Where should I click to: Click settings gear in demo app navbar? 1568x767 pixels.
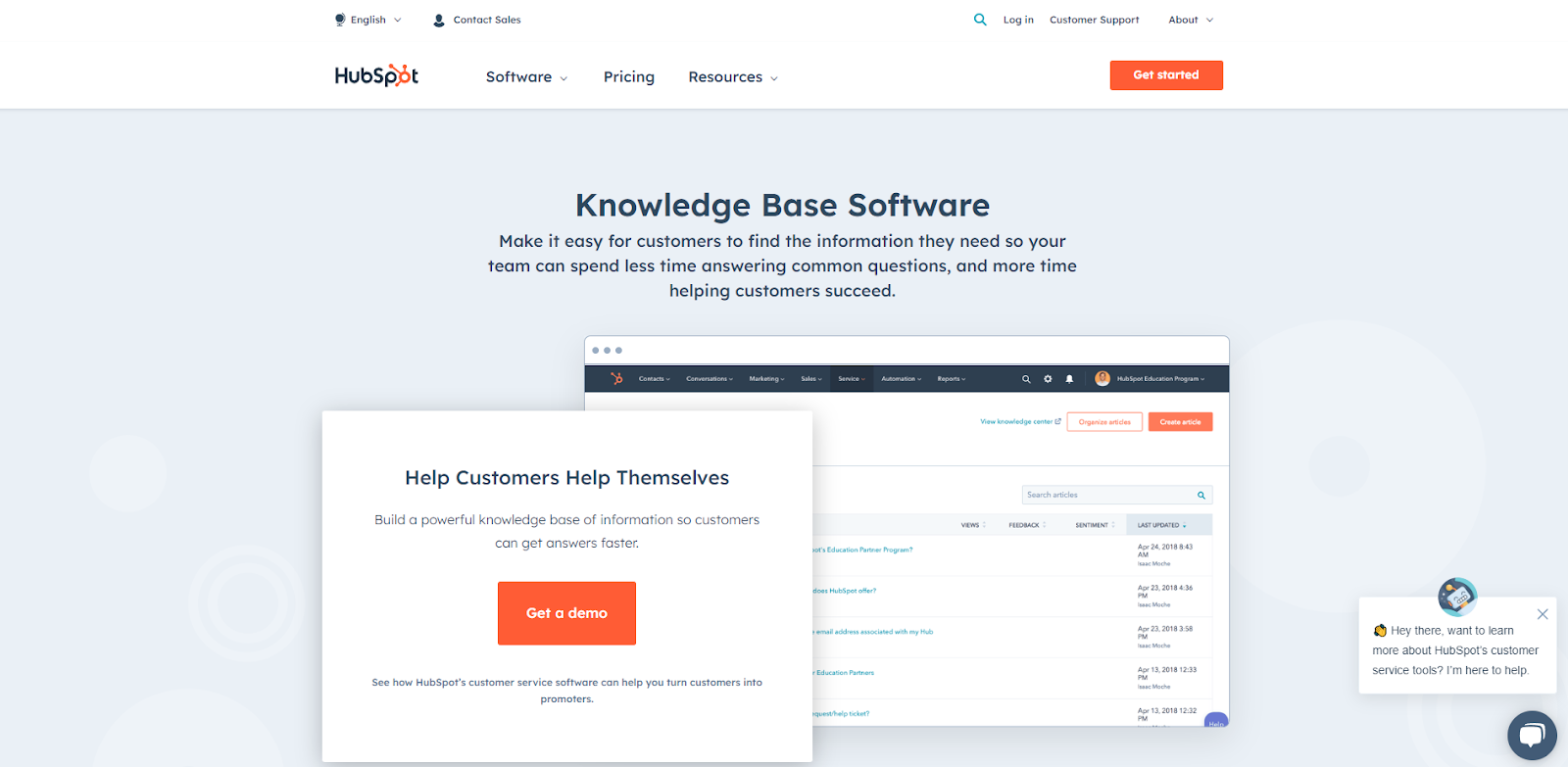pyautogui.click(x=1048, y=379)
